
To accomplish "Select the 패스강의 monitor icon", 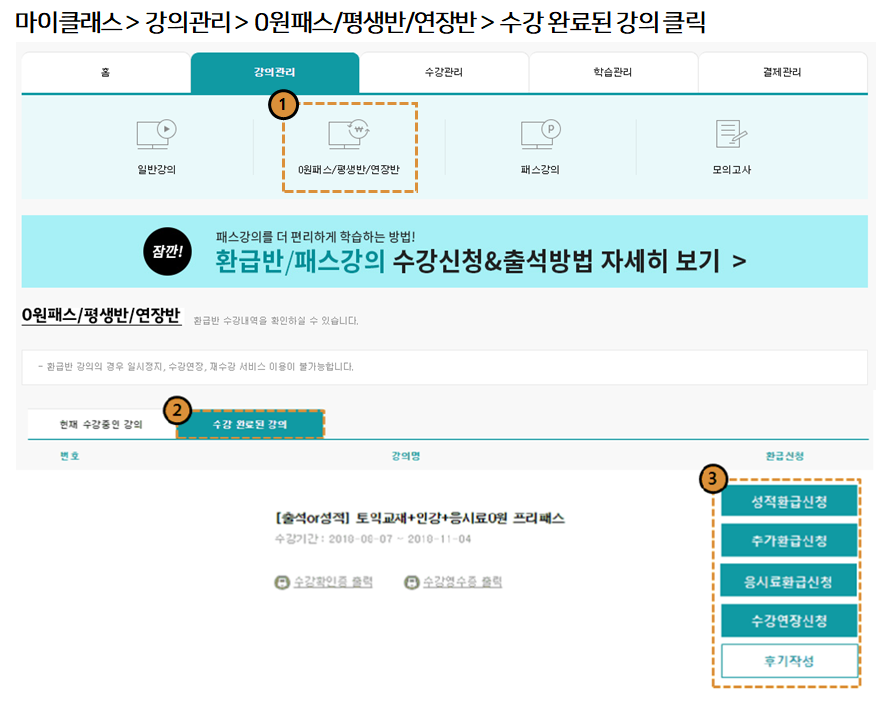I will pos(541,135).
